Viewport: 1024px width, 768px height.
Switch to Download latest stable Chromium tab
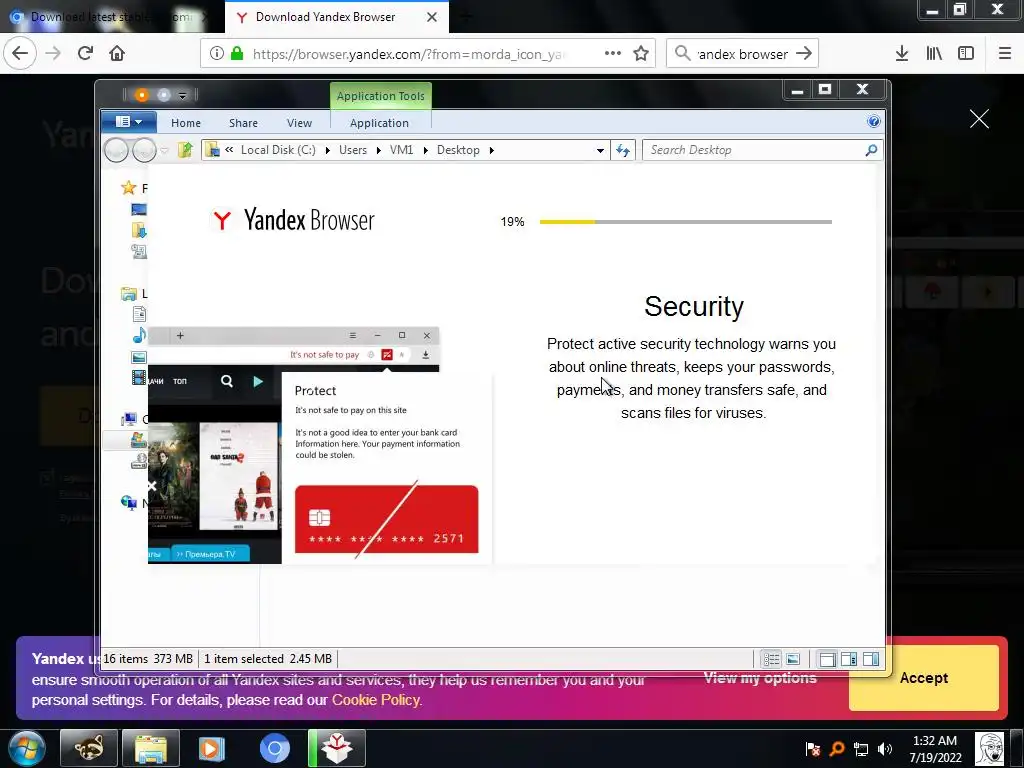(x=110, y=17)
